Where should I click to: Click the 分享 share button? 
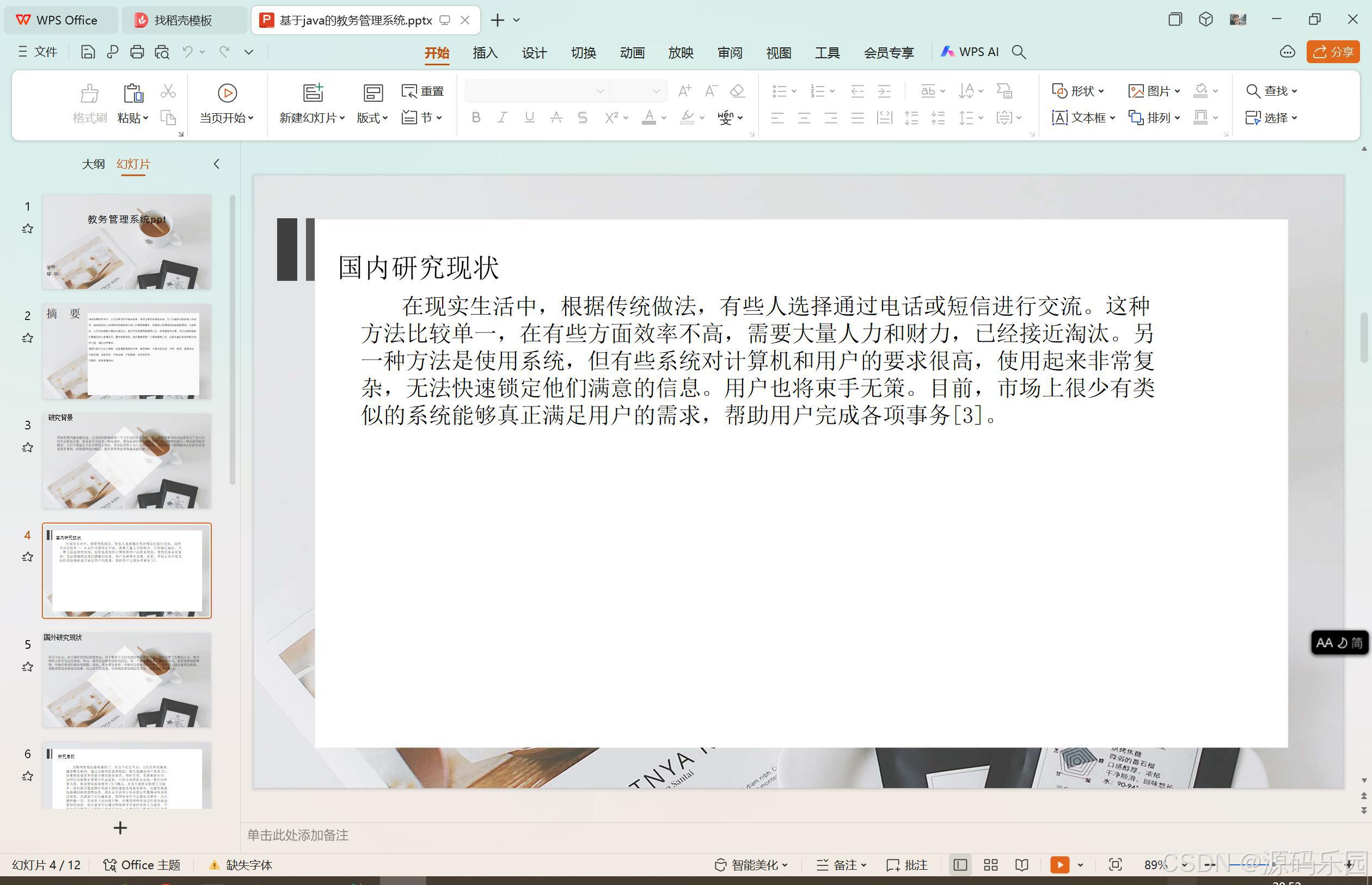(1333, 52)
